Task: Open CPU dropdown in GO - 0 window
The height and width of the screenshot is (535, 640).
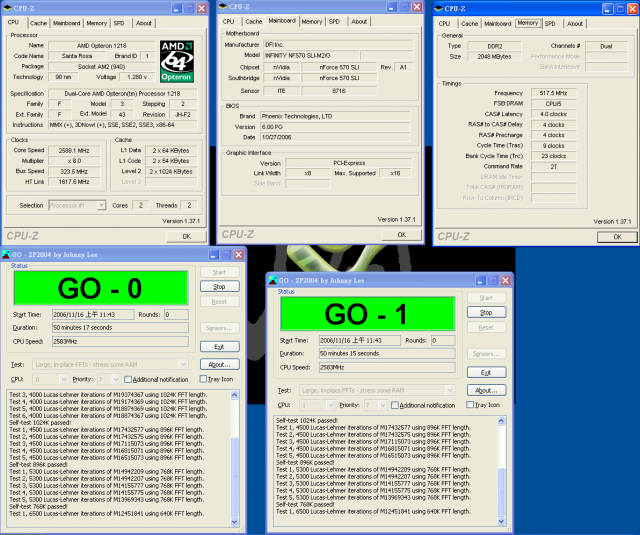Action: coord(64,380)
